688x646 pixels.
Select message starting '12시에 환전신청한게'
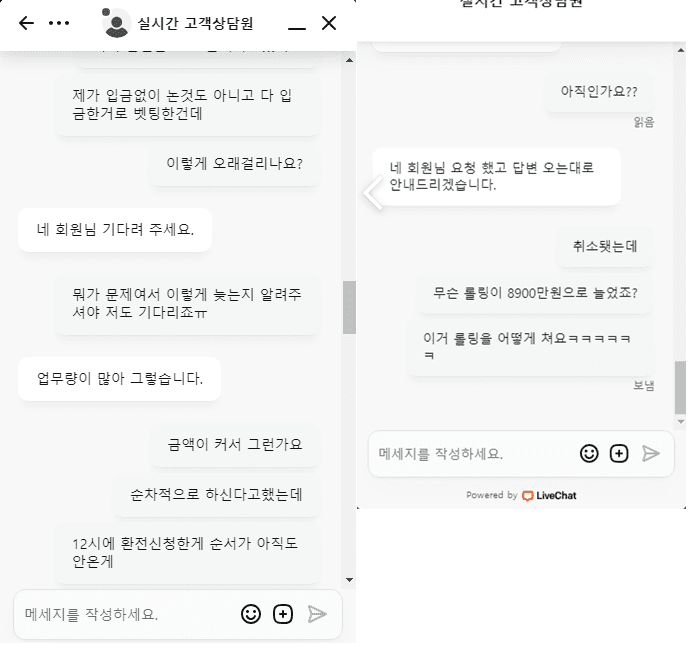(187, 553)
